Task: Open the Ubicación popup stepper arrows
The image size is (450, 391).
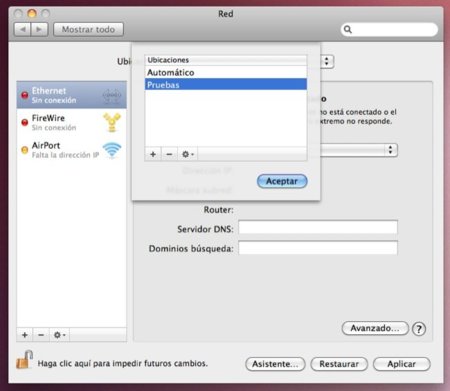Action: coord(327,61)
